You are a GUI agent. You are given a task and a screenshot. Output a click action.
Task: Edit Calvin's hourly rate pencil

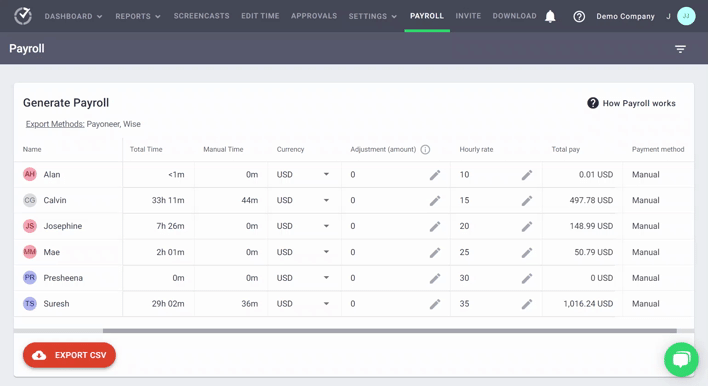[x=527, y=200]
